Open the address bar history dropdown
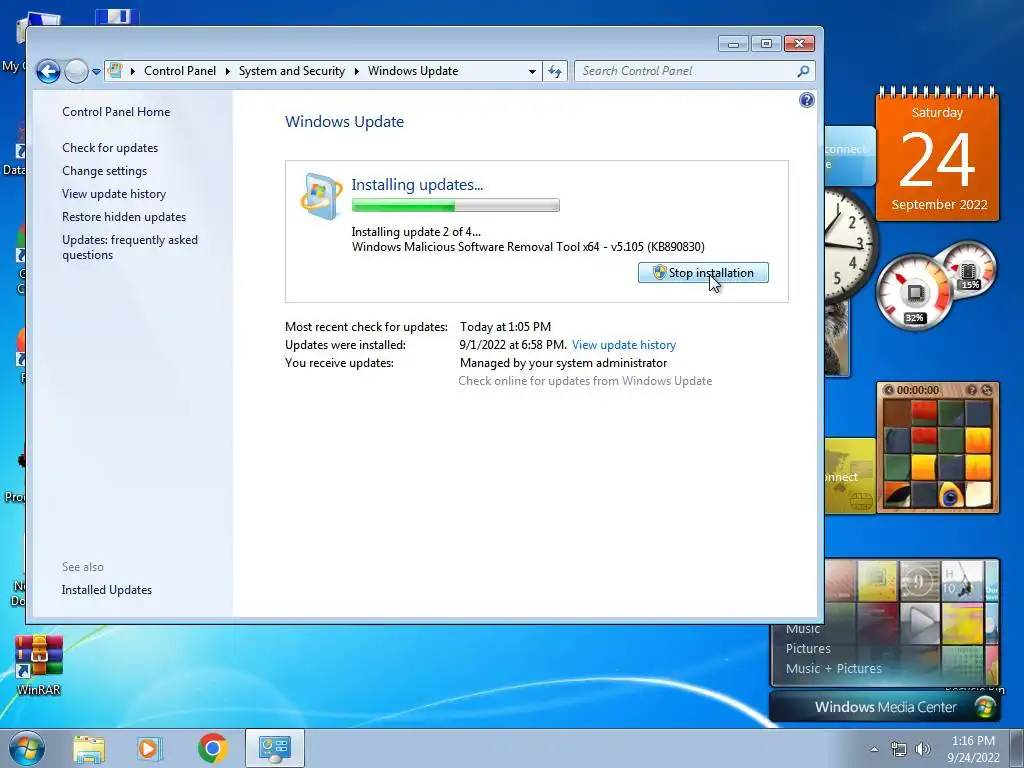This screenshot has height=768, width=1024. click(532, 71)
